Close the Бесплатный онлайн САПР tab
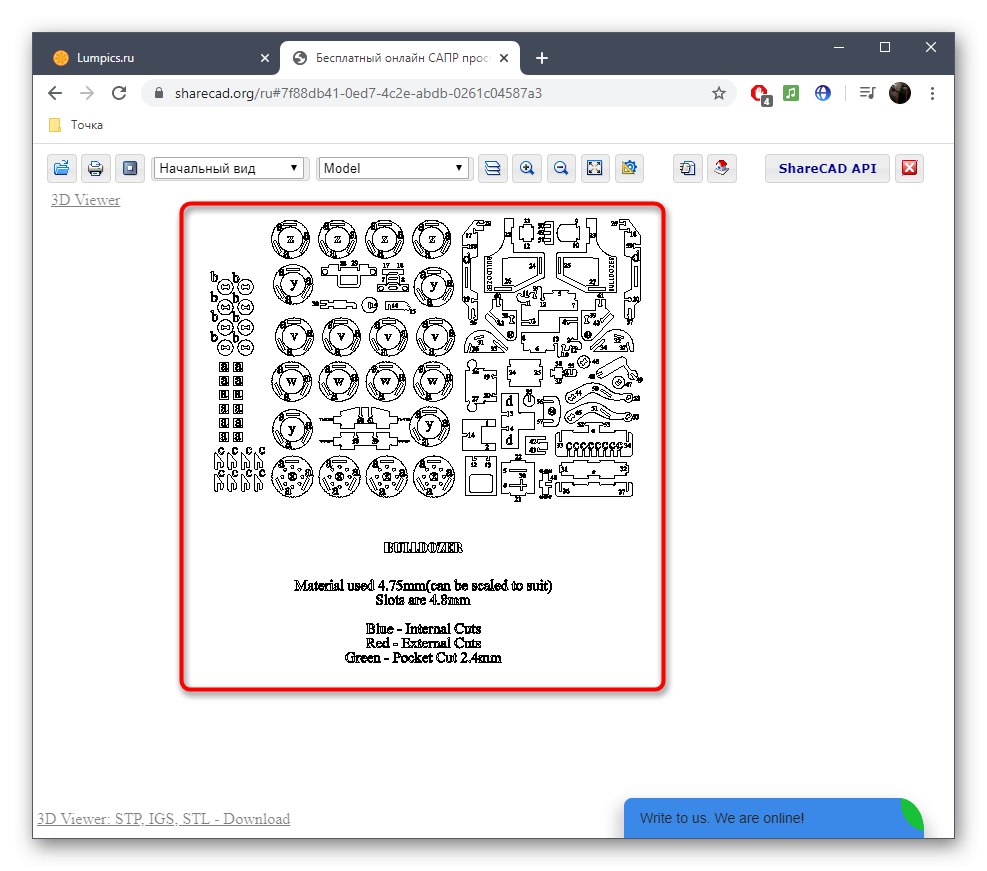 pos(504,58)
